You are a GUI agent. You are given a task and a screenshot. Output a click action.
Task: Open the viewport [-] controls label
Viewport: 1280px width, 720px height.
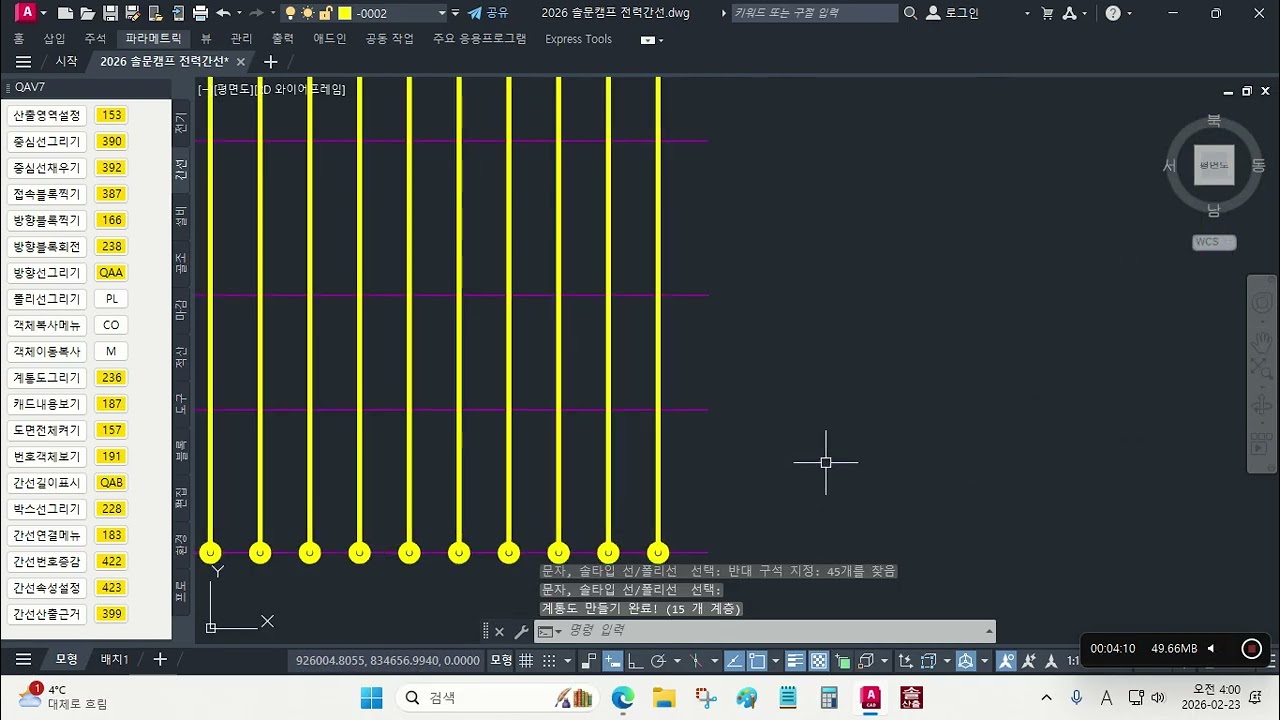point(204,90)
